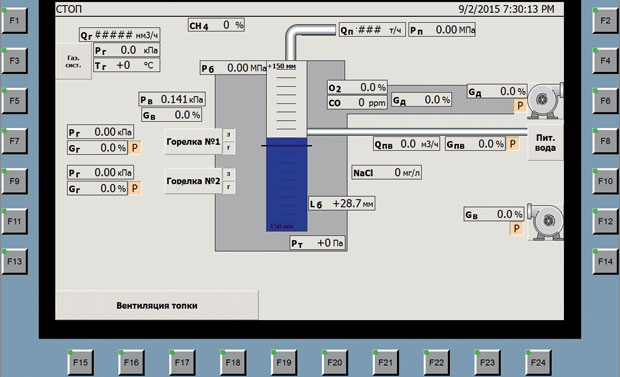Select the Tг +0 °C temperature field
Screen dimensions: 620x377
(127, 65)
